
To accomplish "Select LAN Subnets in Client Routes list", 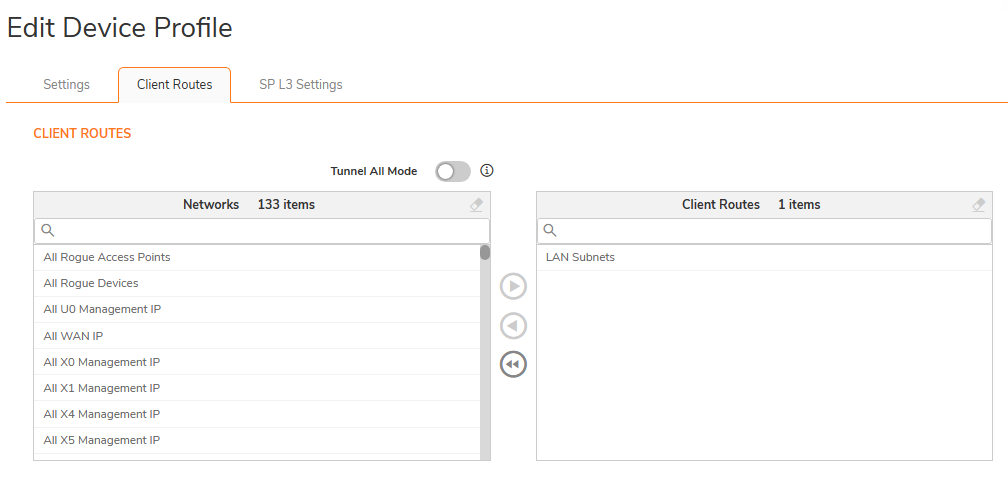I will pos(580,258).
